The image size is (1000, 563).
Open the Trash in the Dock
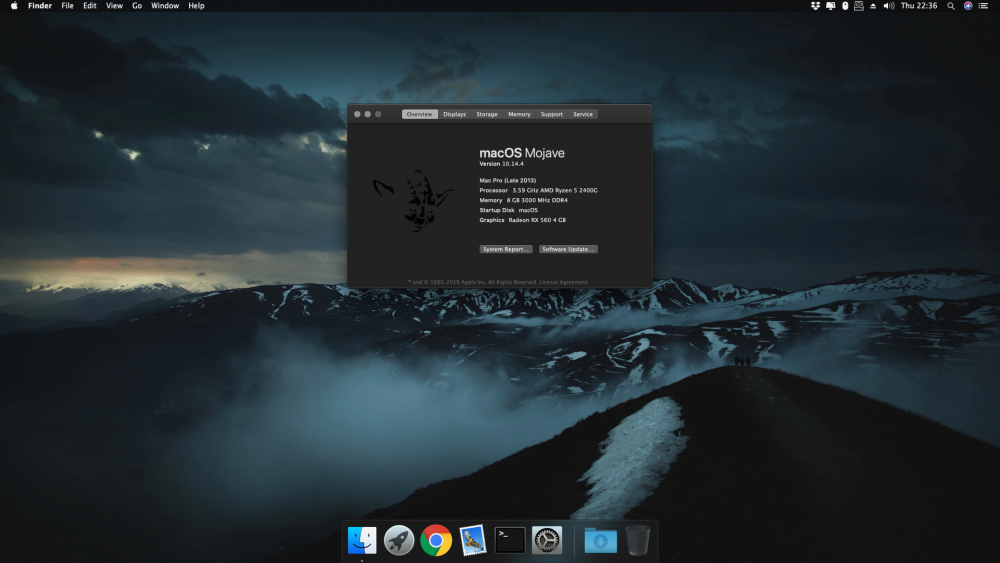[637, 540]
